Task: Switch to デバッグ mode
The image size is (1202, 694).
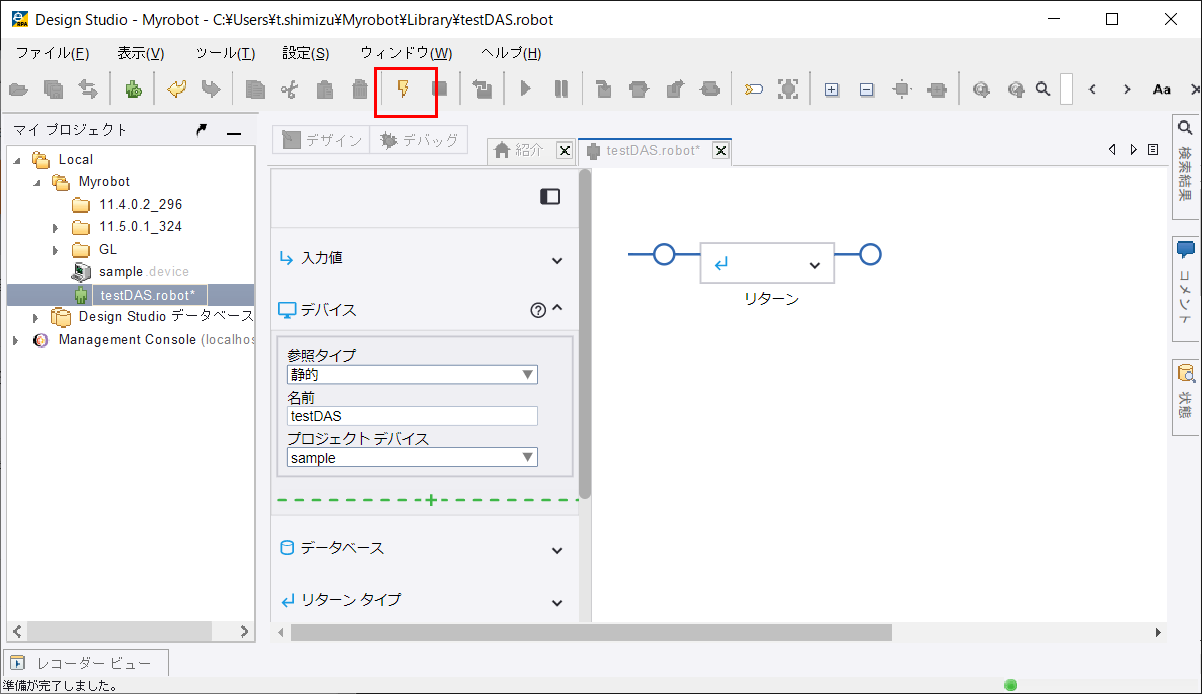Action: point(418,140)
